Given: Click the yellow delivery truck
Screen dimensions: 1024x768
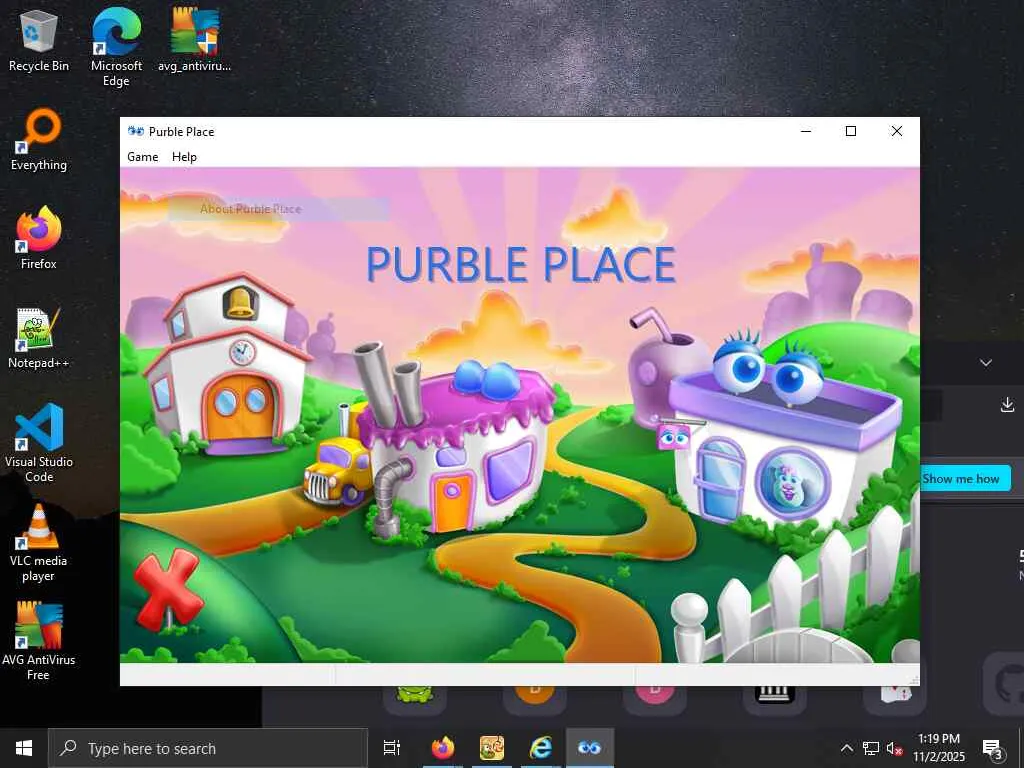Looking at the screenshot, I should 337,472.
